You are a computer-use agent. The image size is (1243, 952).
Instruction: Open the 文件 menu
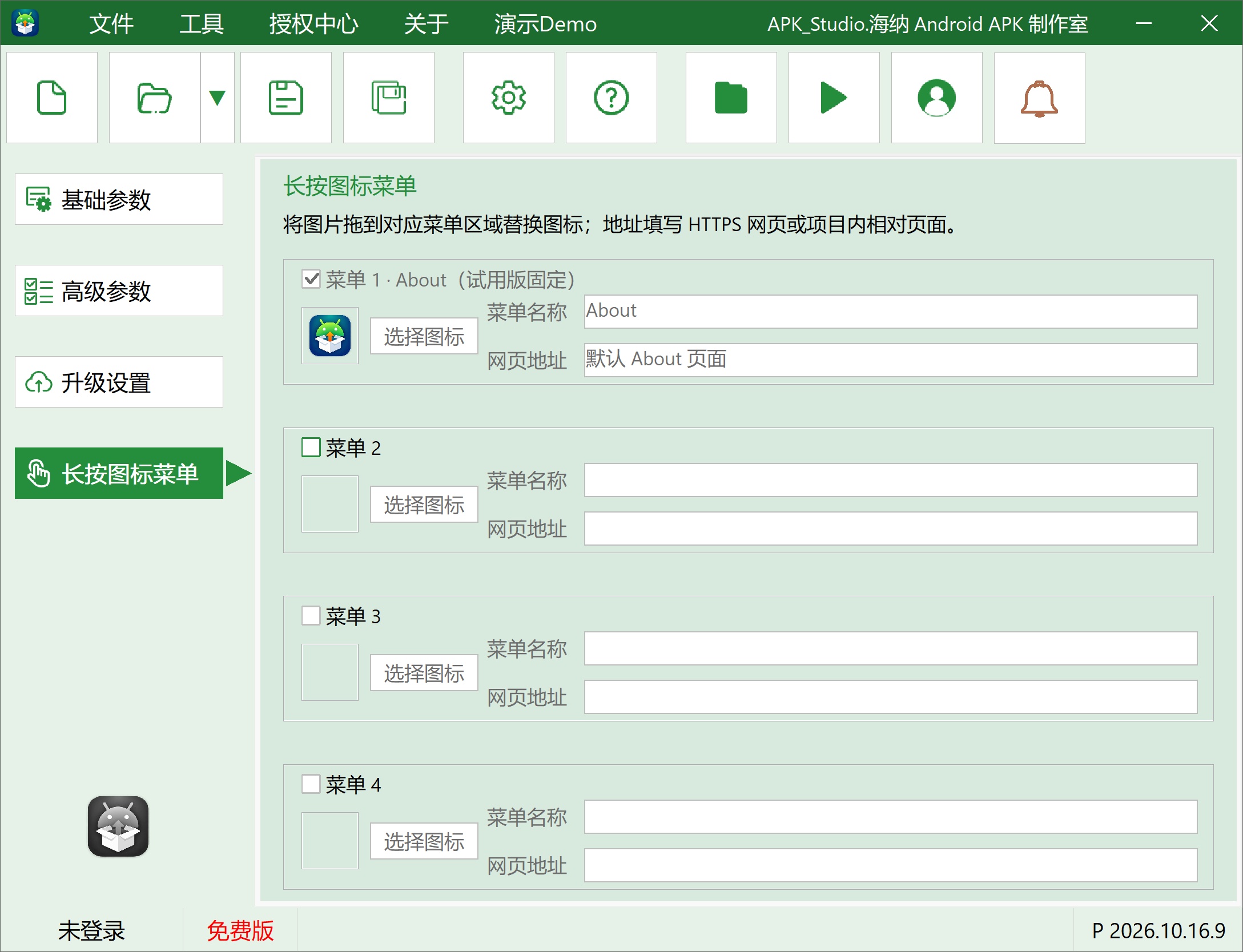pos(111,24)
